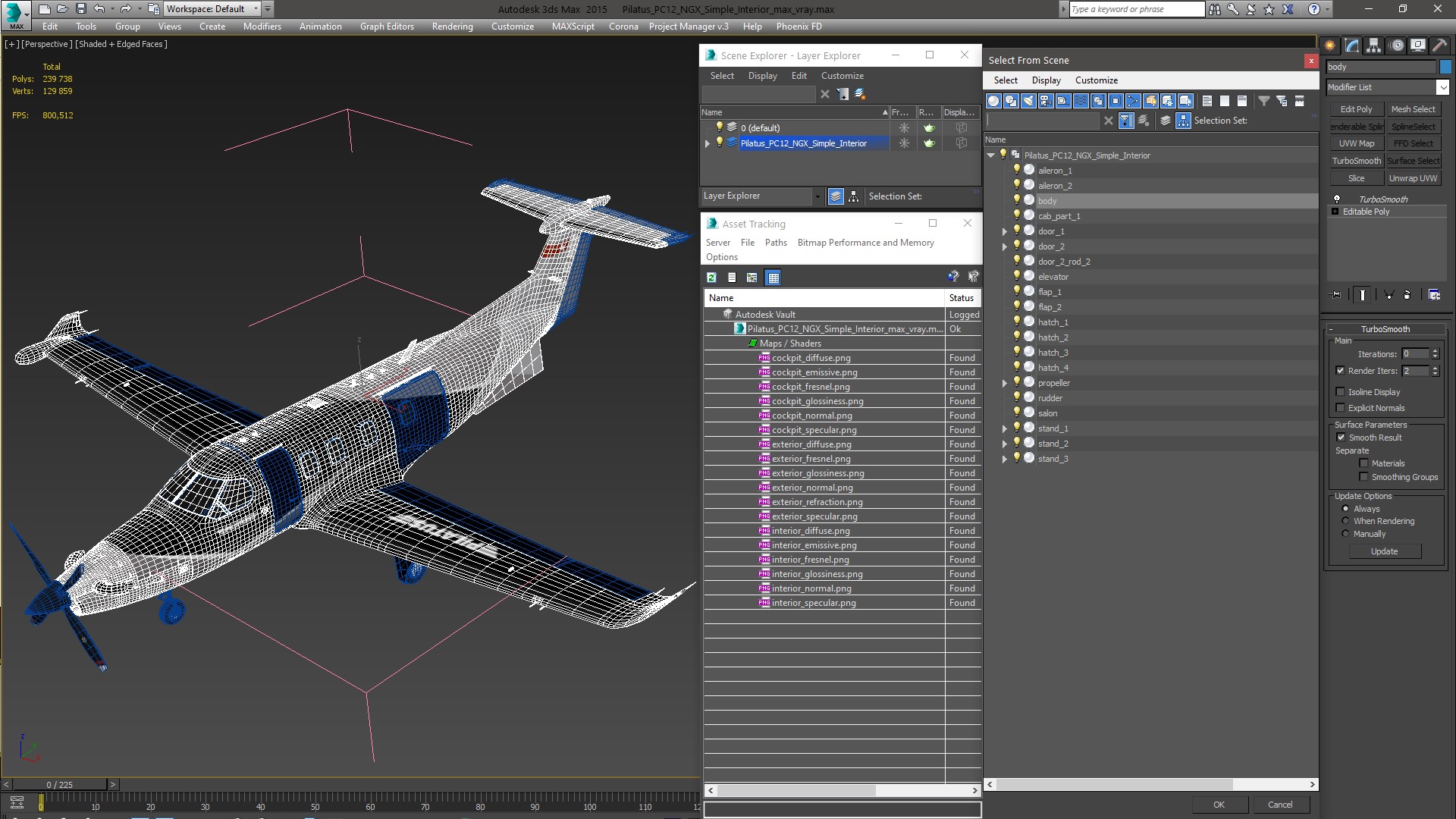The width and height of the screenshot is (1456, 819).
Task: Open the Rendering menu
Action: pyautogui.click(x=452, y=27)
